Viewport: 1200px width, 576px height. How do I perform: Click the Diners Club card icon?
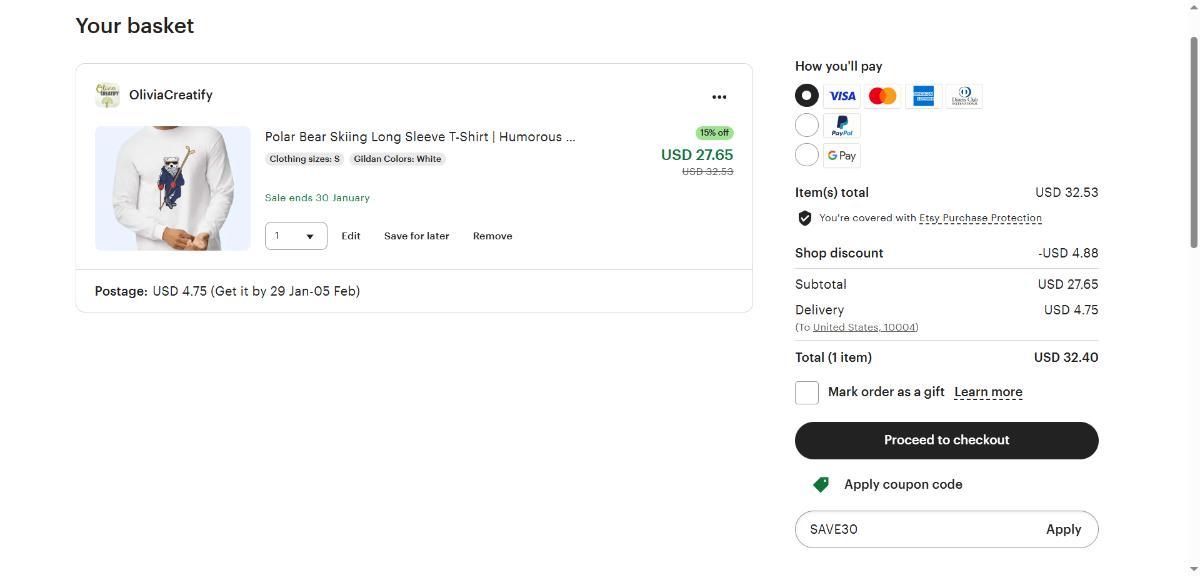pos(964,96)
